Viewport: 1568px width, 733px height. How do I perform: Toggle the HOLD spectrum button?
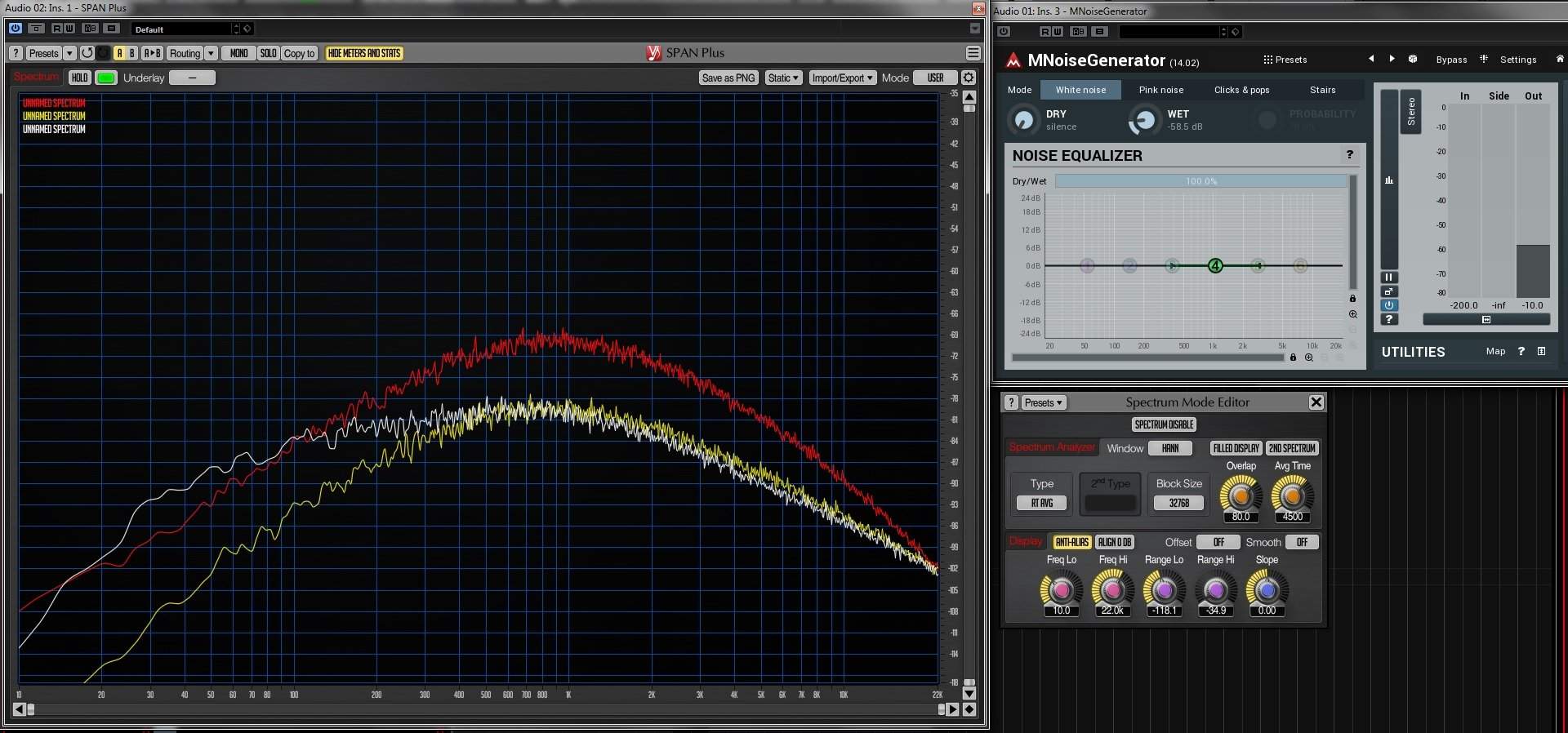[x=79, y=78]
